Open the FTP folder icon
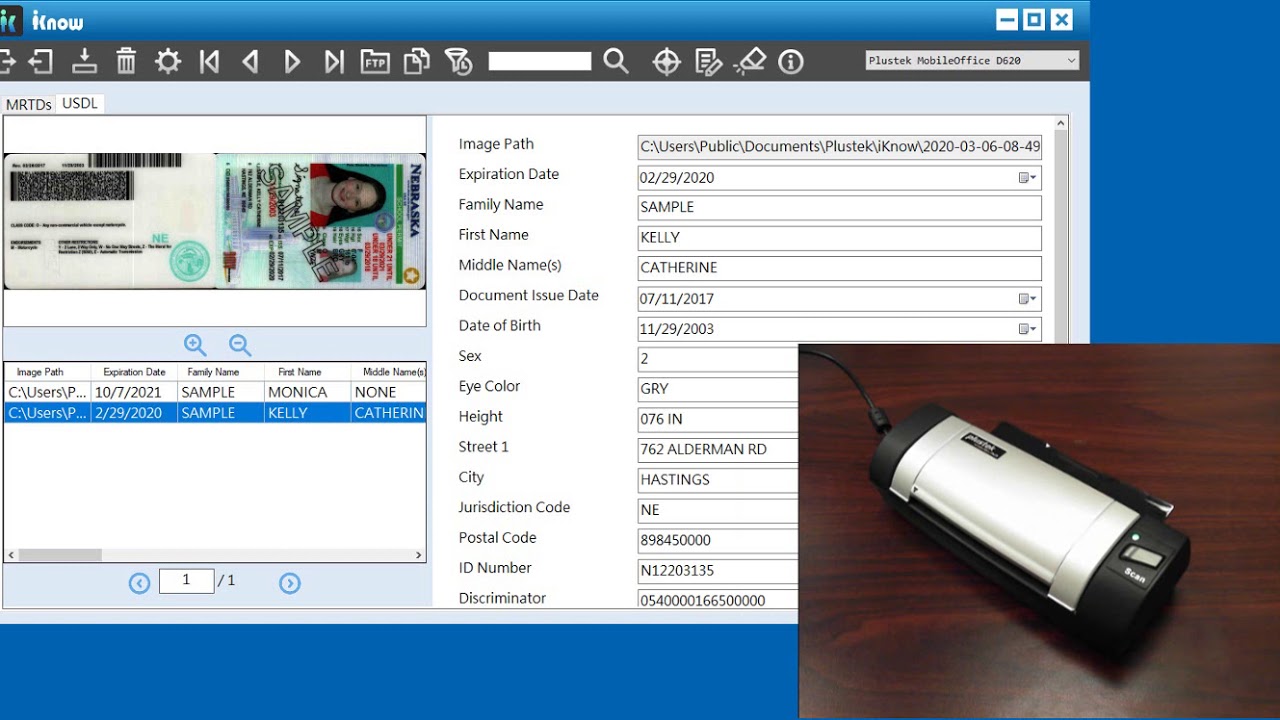Viewport: 1280px width, 720px height. coord(375,62)
